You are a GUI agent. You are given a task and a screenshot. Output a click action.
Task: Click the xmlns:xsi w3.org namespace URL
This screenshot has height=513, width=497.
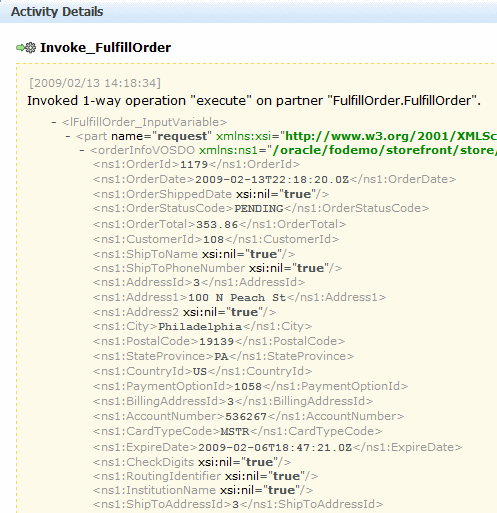click(391, 136)
